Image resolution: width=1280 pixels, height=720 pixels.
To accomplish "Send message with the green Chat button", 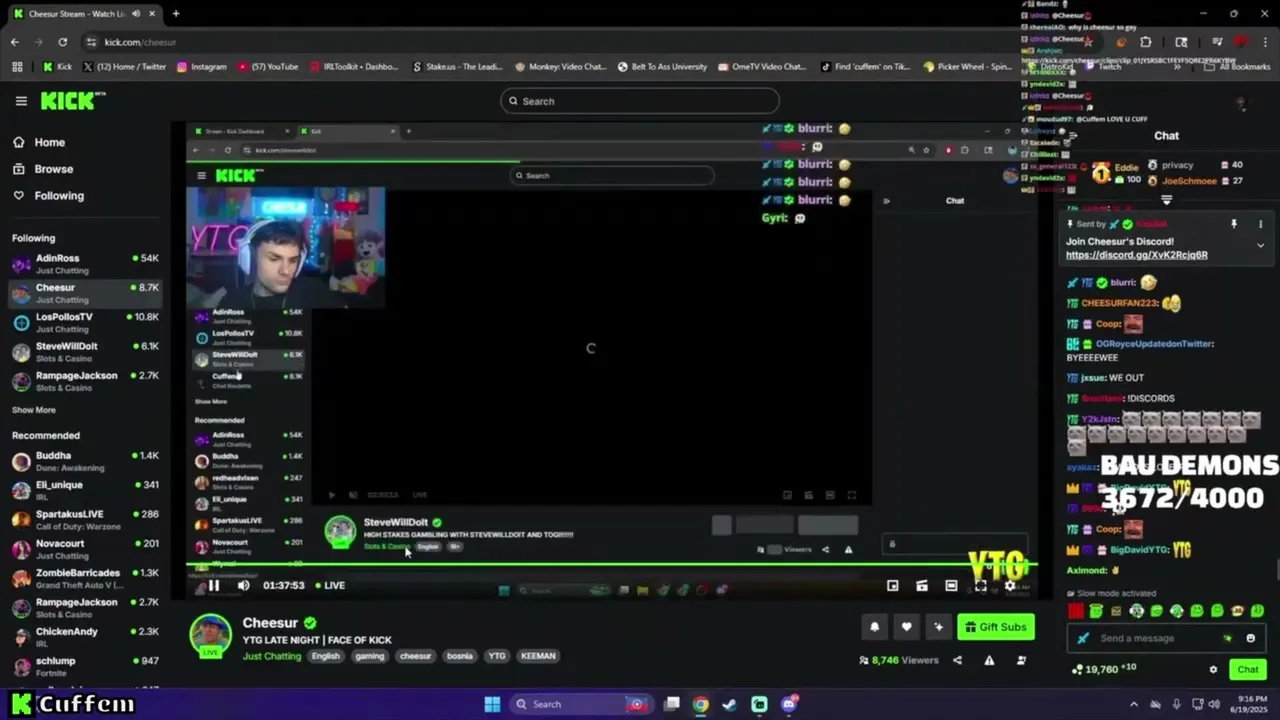I will point(1248,670).
